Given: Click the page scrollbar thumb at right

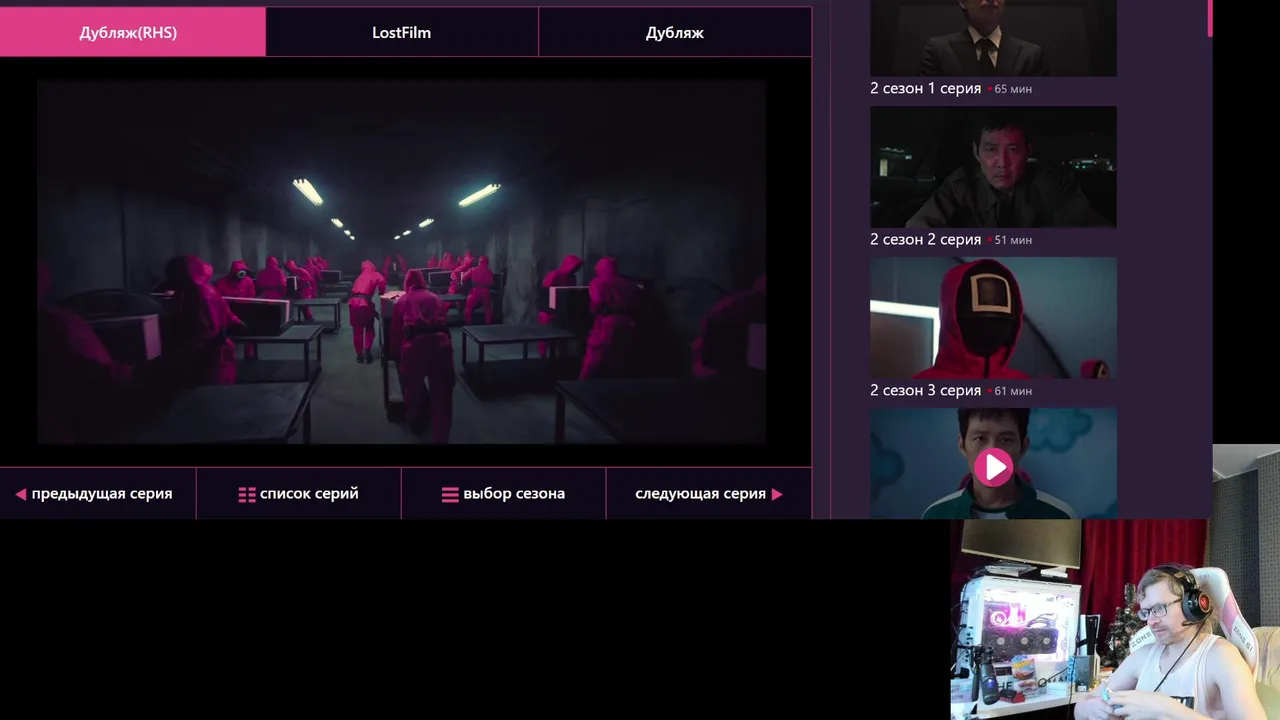Looking at the screenshot, I should tap(1210, 18).
